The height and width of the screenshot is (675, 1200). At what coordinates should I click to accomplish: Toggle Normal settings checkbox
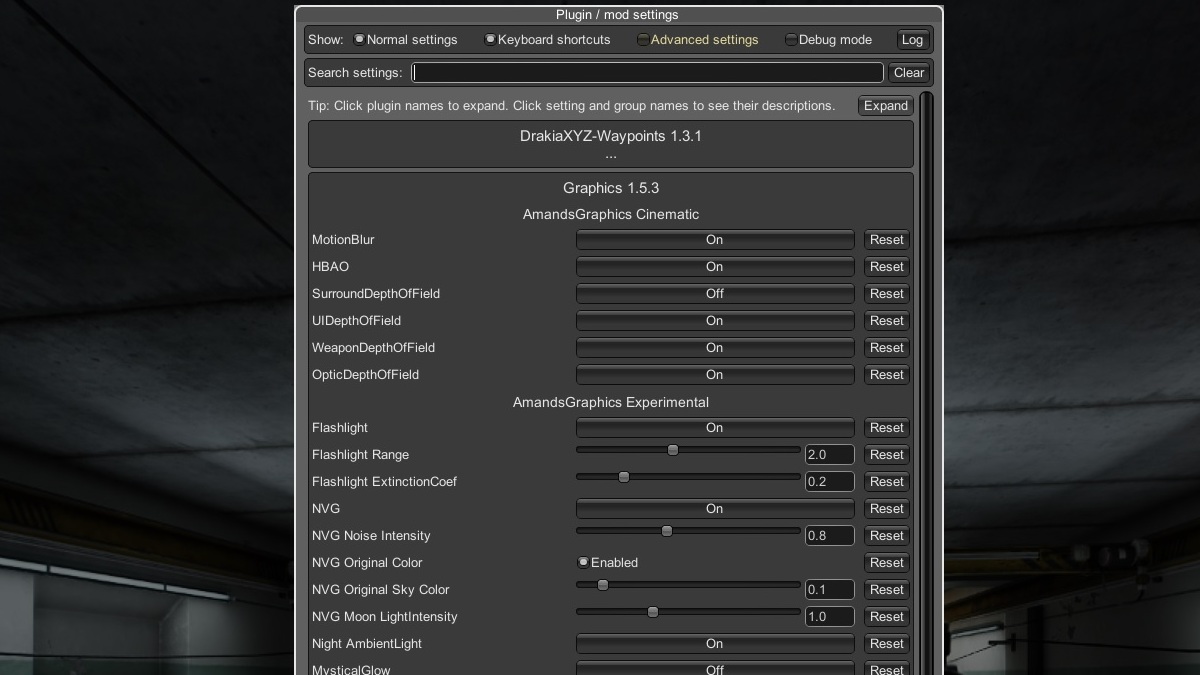click(359, 40)
